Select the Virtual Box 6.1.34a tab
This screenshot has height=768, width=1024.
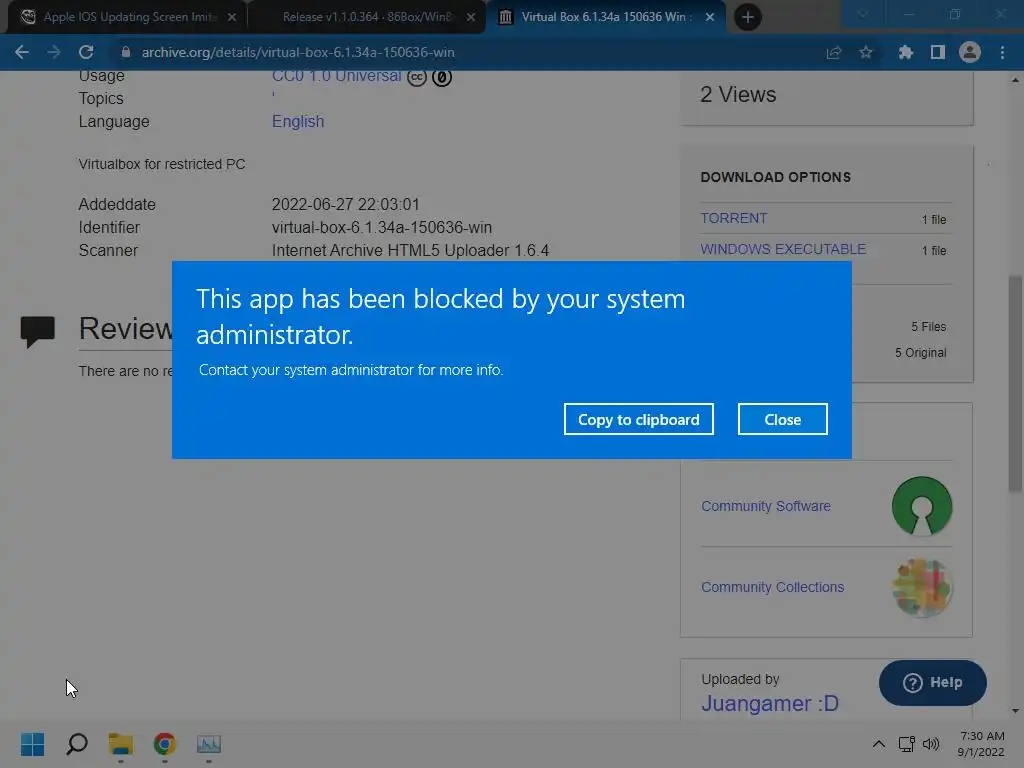(604, 17)
